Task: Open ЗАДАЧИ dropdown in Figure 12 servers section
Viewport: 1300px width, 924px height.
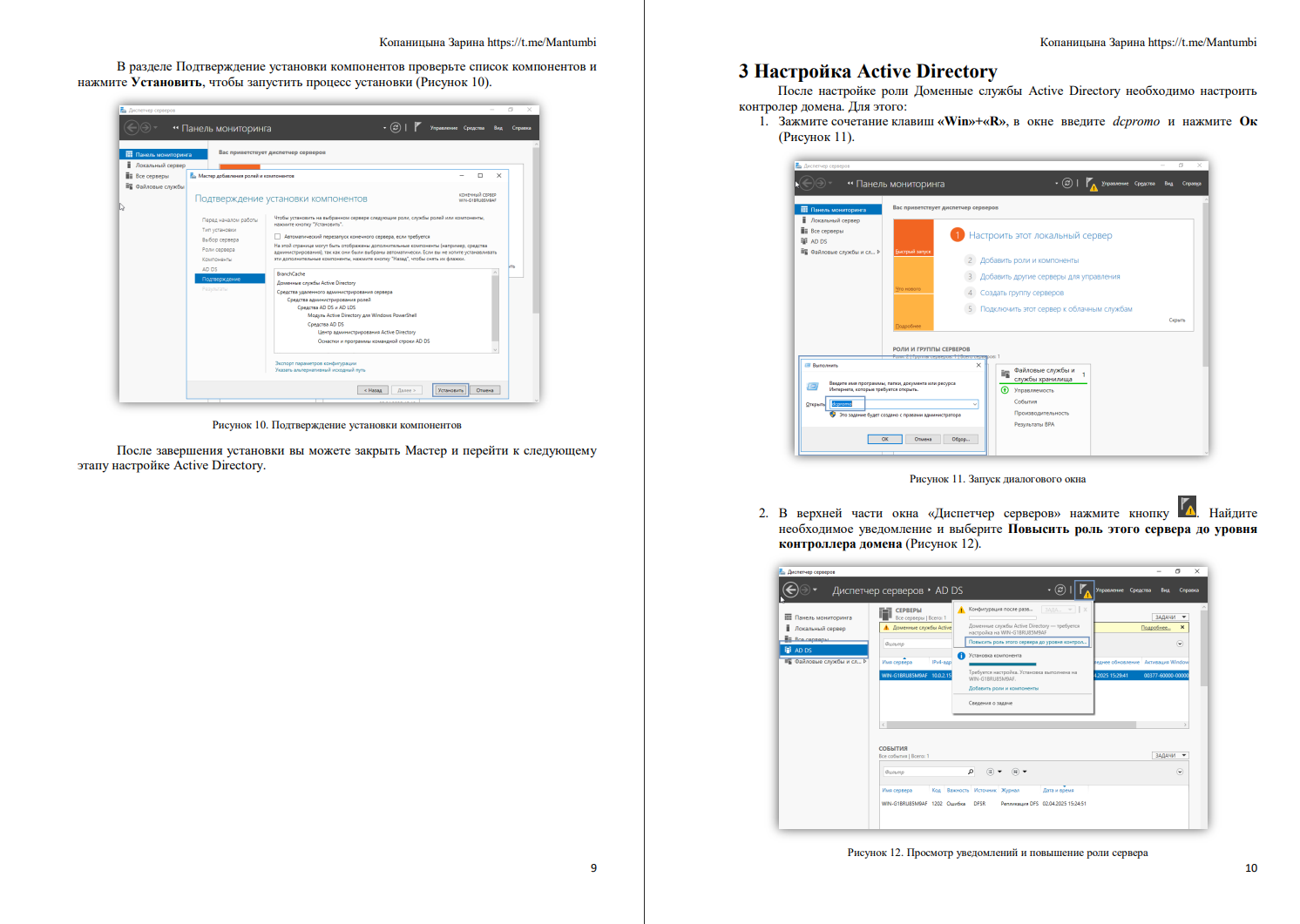Action: click(x=1169, y=617)
